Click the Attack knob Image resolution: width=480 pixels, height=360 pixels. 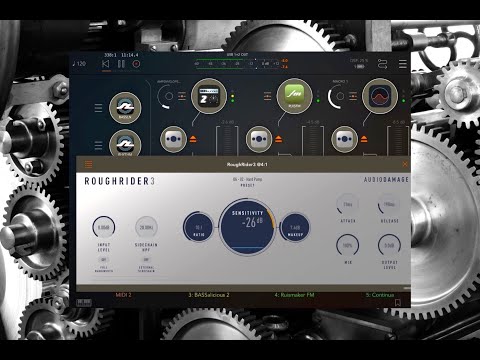[x=347, y=204]
